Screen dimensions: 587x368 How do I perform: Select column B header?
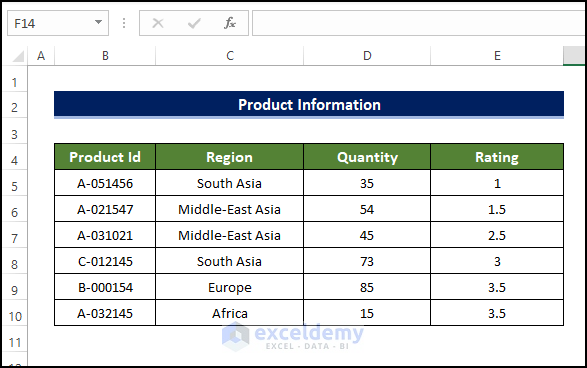tap(105, 56)
